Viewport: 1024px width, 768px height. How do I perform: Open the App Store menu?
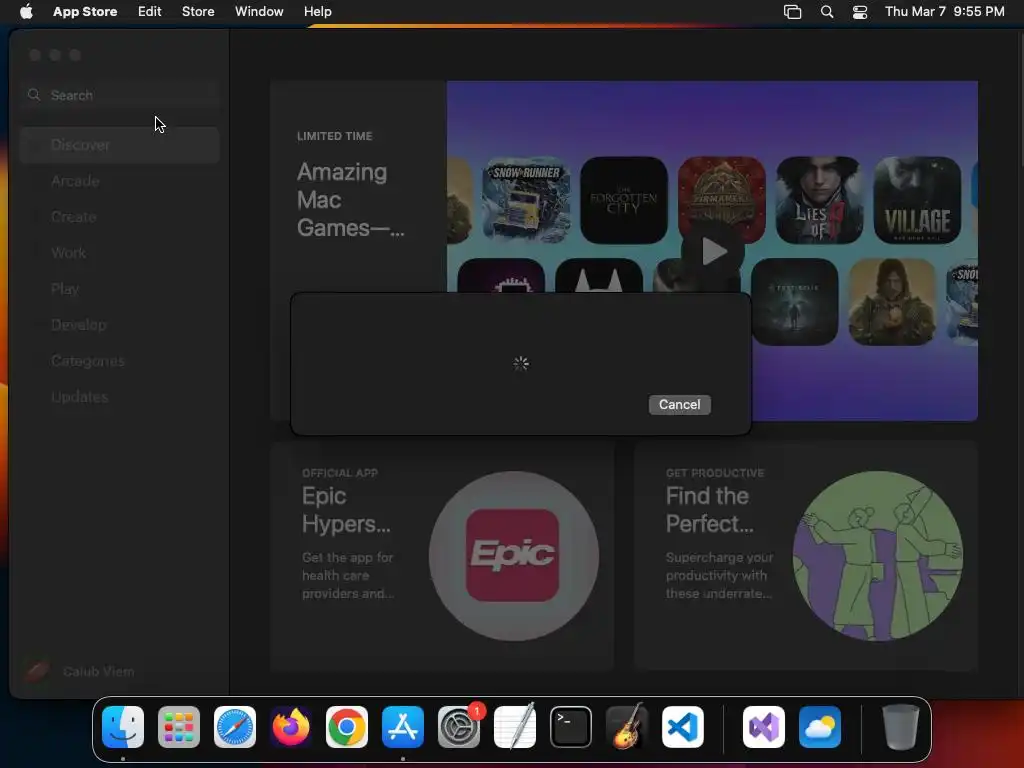coord(85,11)
